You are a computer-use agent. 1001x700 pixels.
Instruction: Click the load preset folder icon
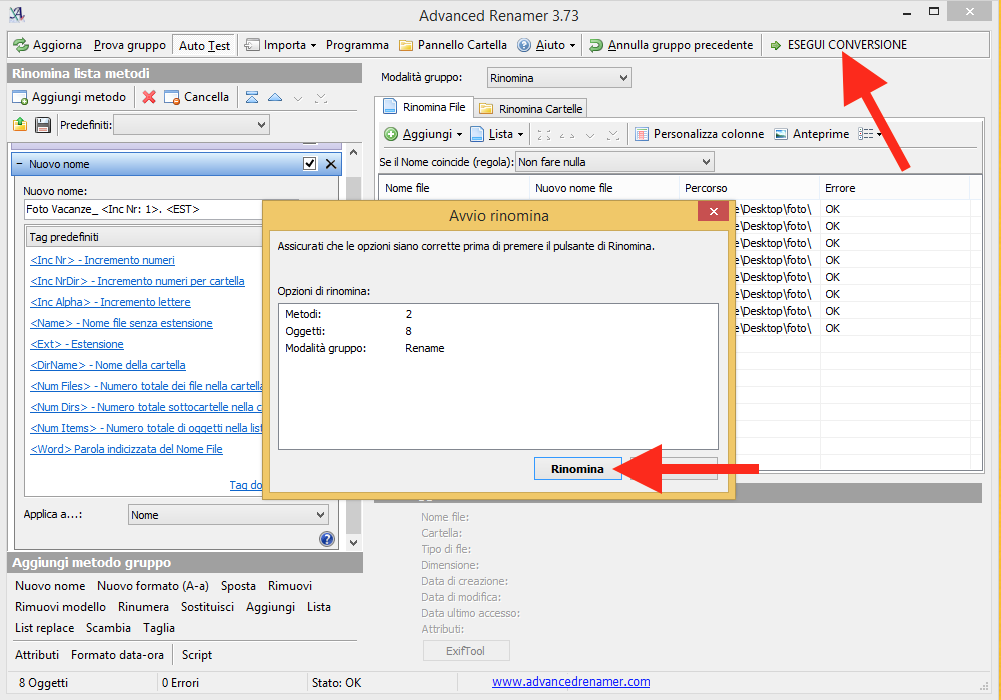[20, 124]
